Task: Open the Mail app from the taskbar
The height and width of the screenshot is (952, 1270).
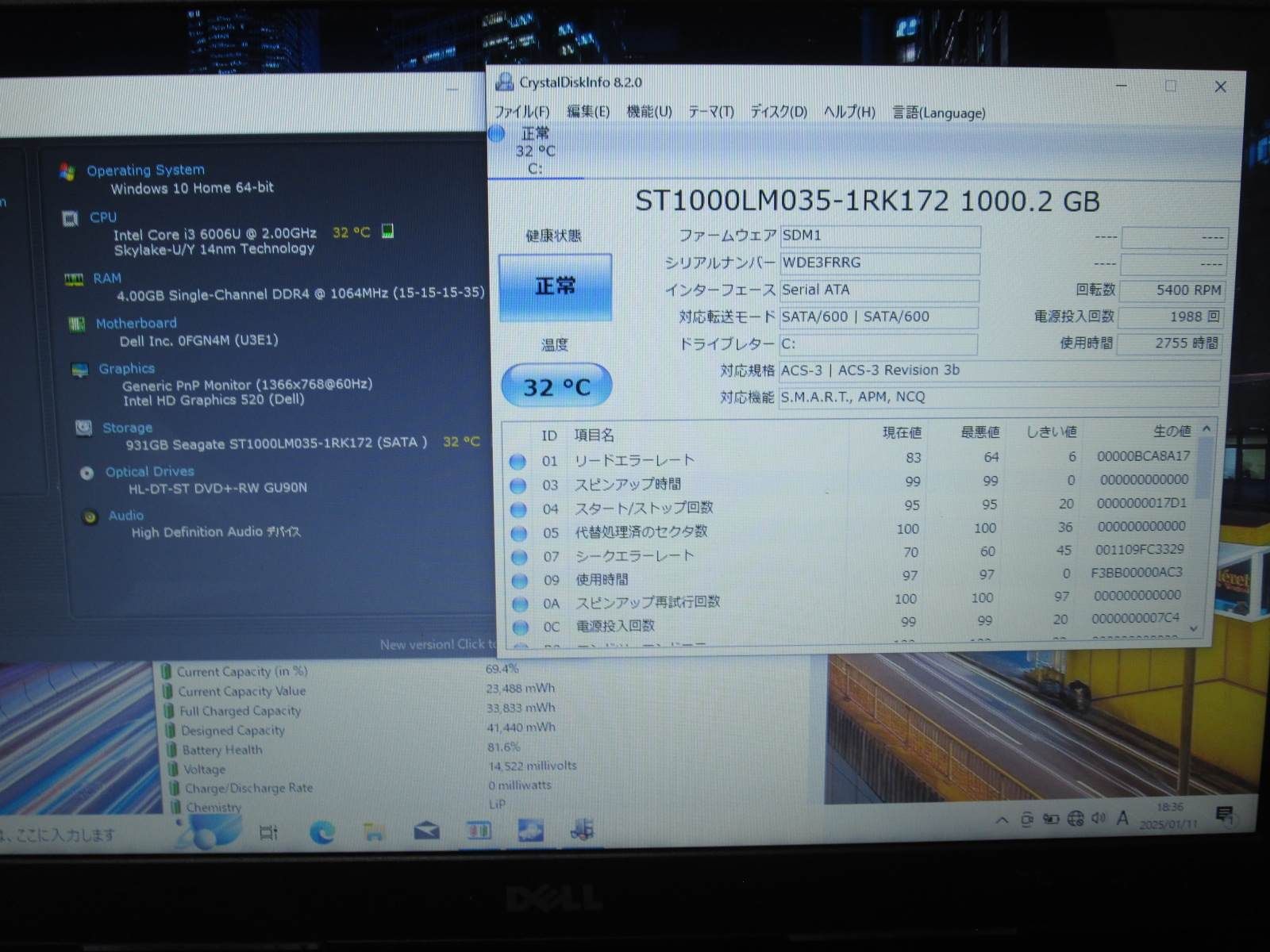Action: click(x=427, y=831)
